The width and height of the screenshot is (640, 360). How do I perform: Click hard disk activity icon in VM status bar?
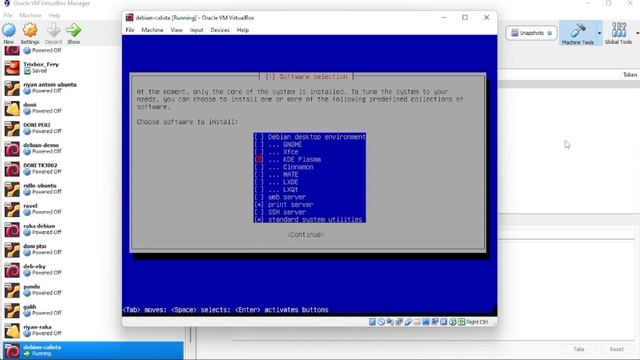point(372,322)
